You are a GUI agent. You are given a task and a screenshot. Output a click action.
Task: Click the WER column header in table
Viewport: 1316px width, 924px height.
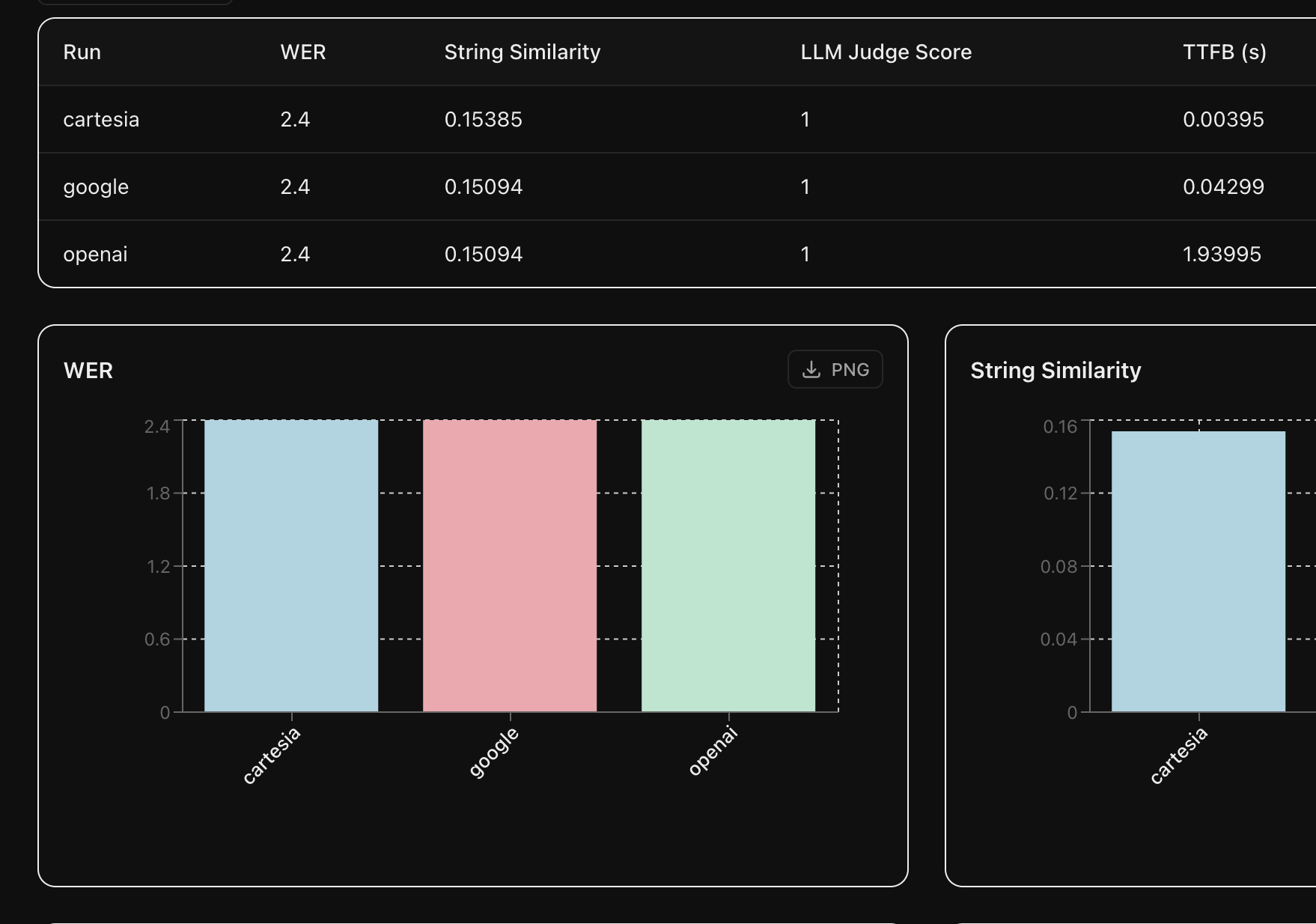pos(303,52)
